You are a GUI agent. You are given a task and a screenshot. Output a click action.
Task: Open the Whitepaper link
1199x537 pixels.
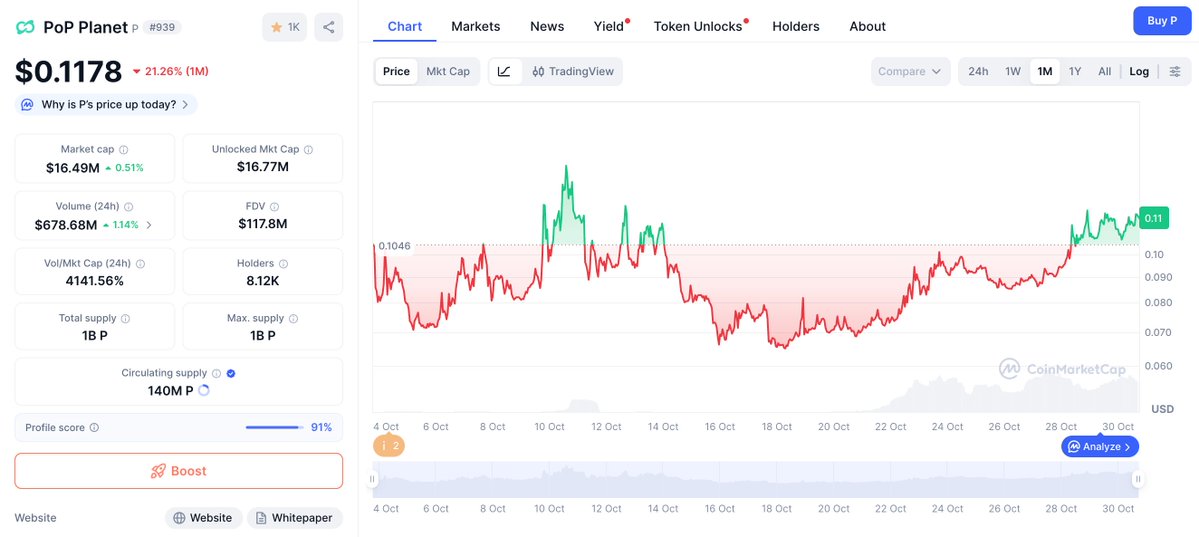coord(294,518)
